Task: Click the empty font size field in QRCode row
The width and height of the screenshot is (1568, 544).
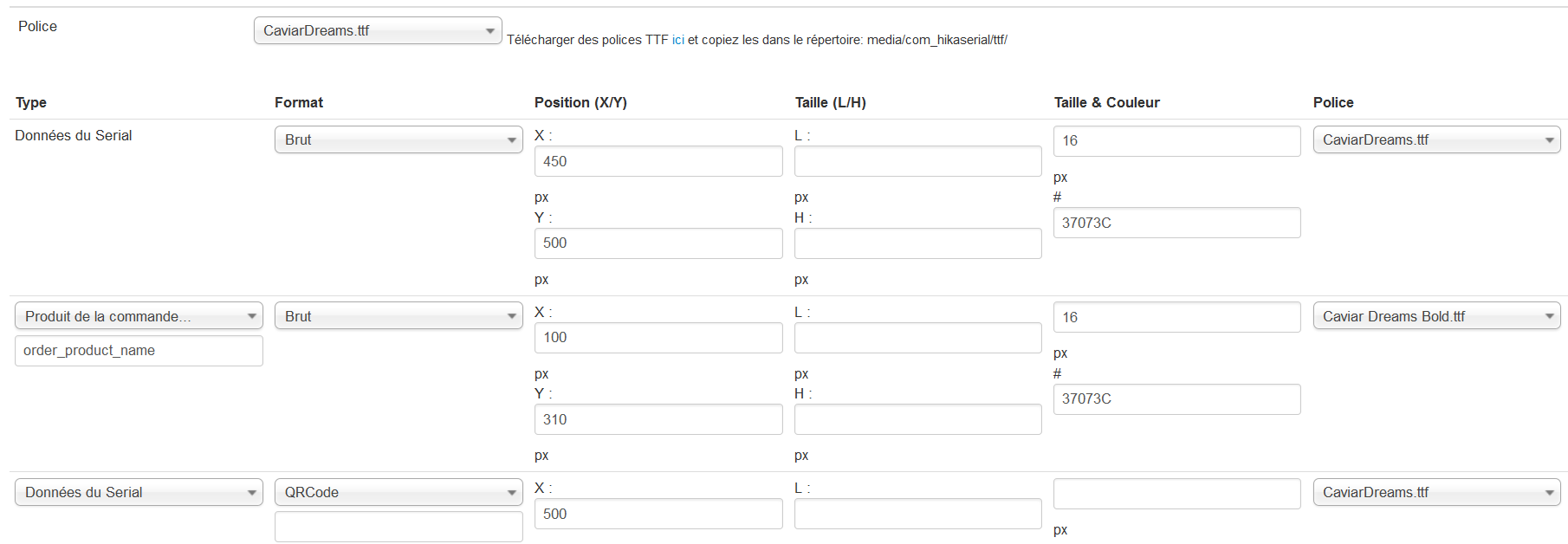Action: [x=1176, y=494]
